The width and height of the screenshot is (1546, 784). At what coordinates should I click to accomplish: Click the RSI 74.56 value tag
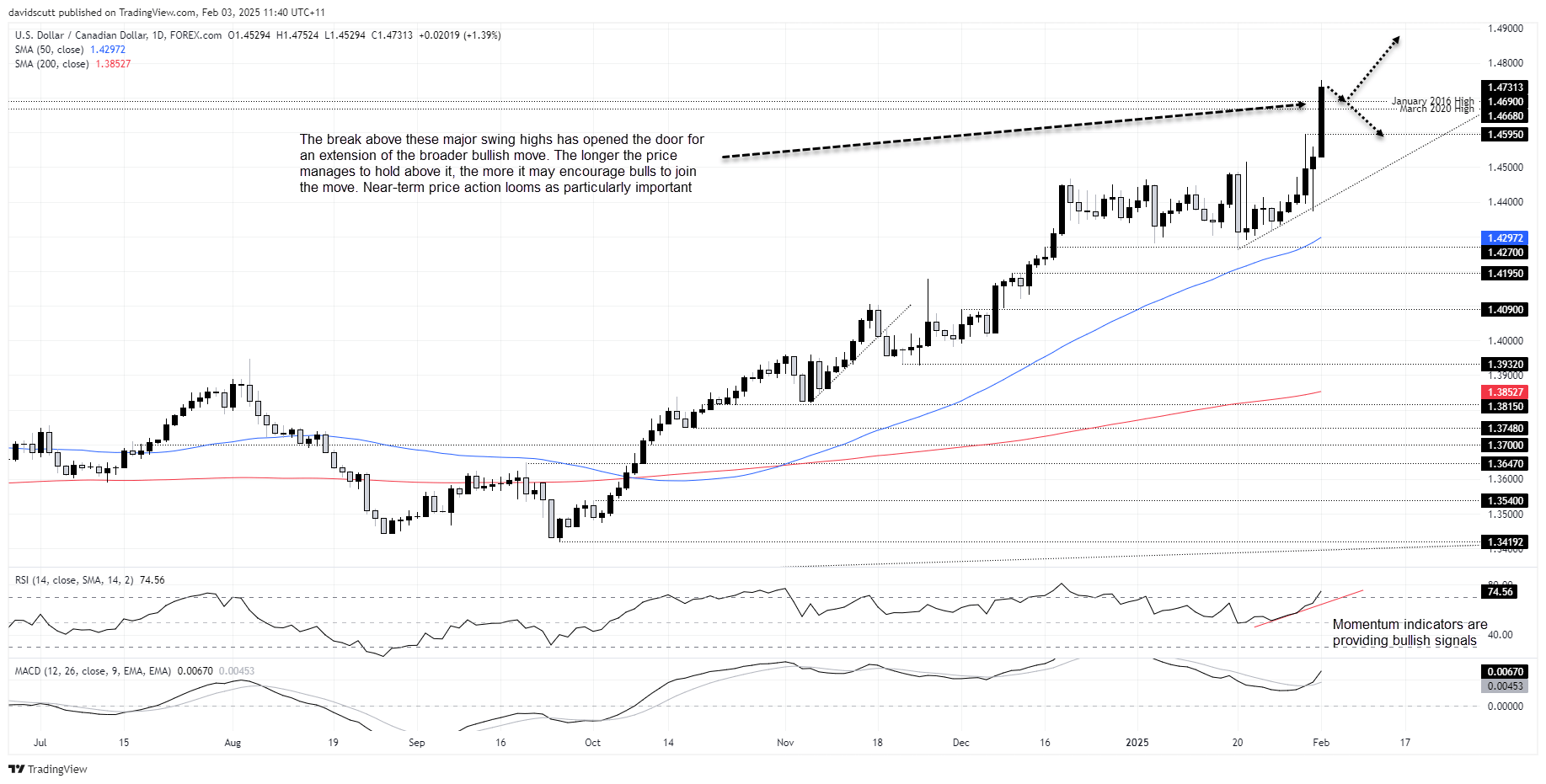1499,592
